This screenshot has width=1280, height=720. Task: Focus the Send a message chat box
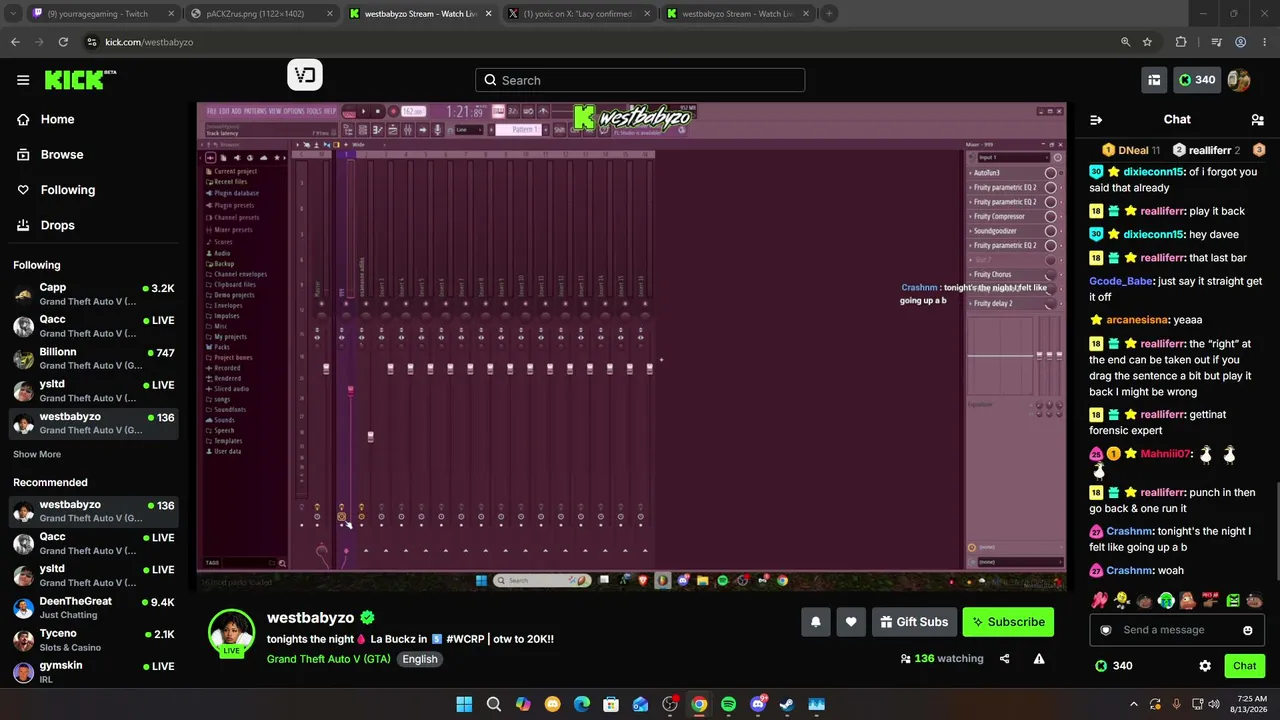tap(1176, 630)
